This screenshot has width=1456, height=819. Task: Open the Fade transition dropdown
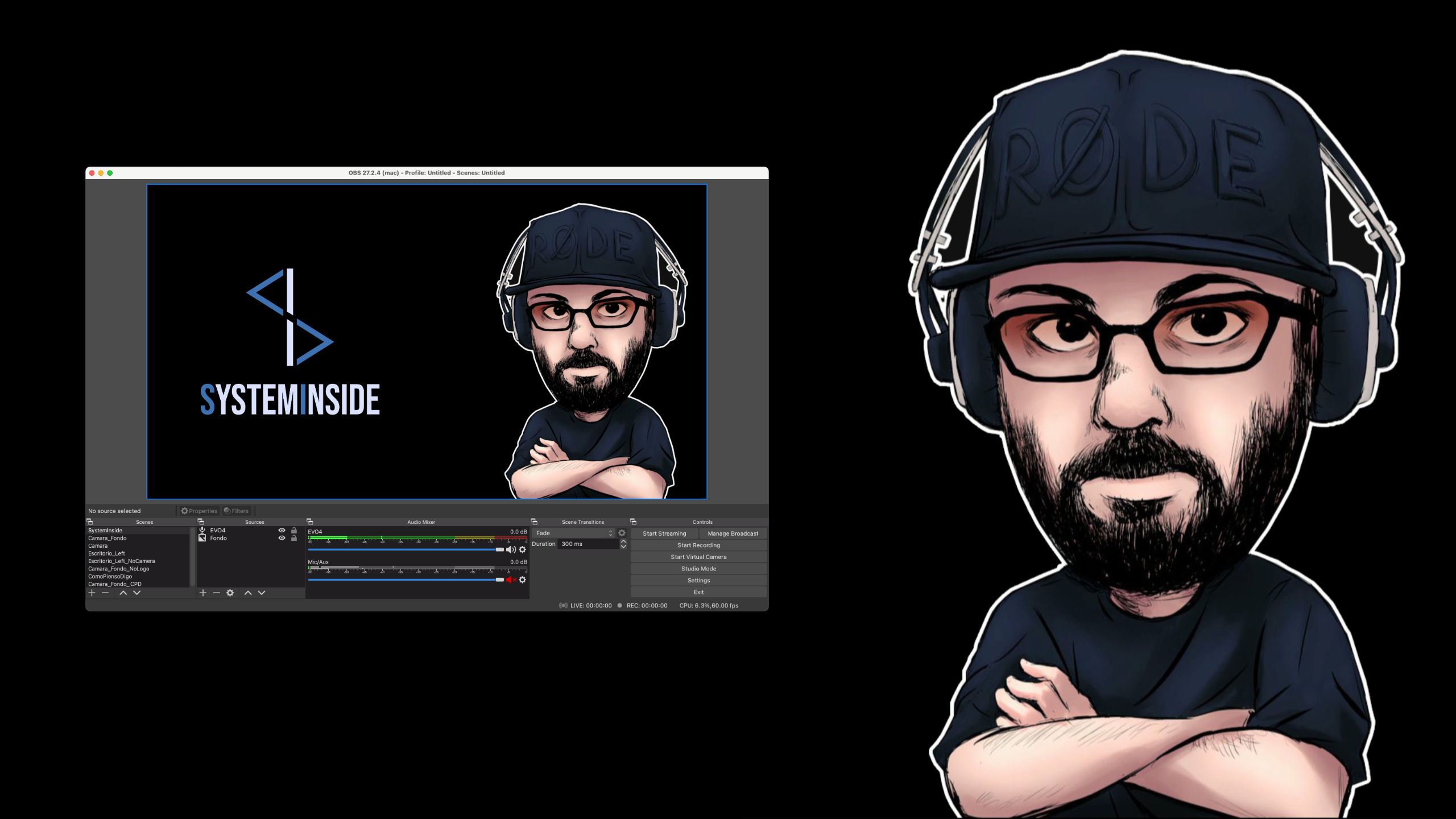click(x=574, y=533)
